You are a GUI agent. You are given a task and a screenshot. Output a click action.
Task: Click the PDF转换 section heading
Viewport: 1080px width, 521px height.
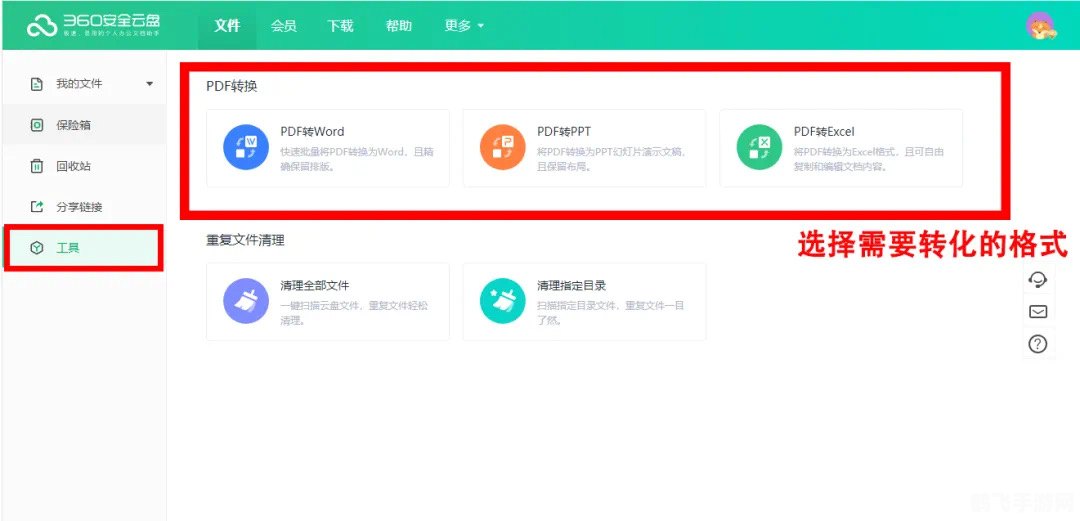point(231,87)
